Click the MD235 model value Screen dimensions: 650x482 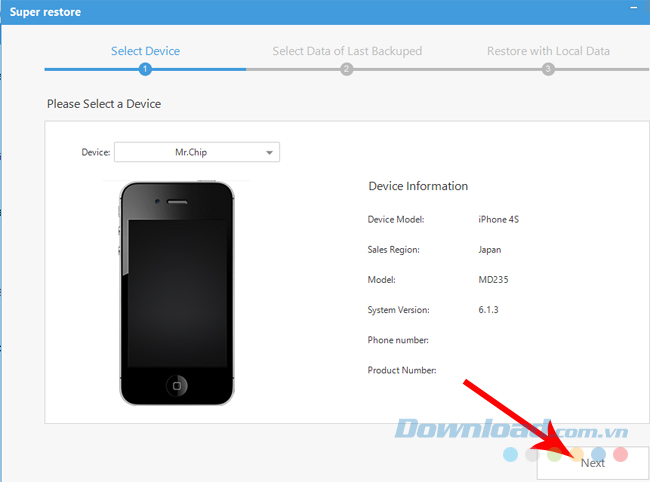pos(495,280)
